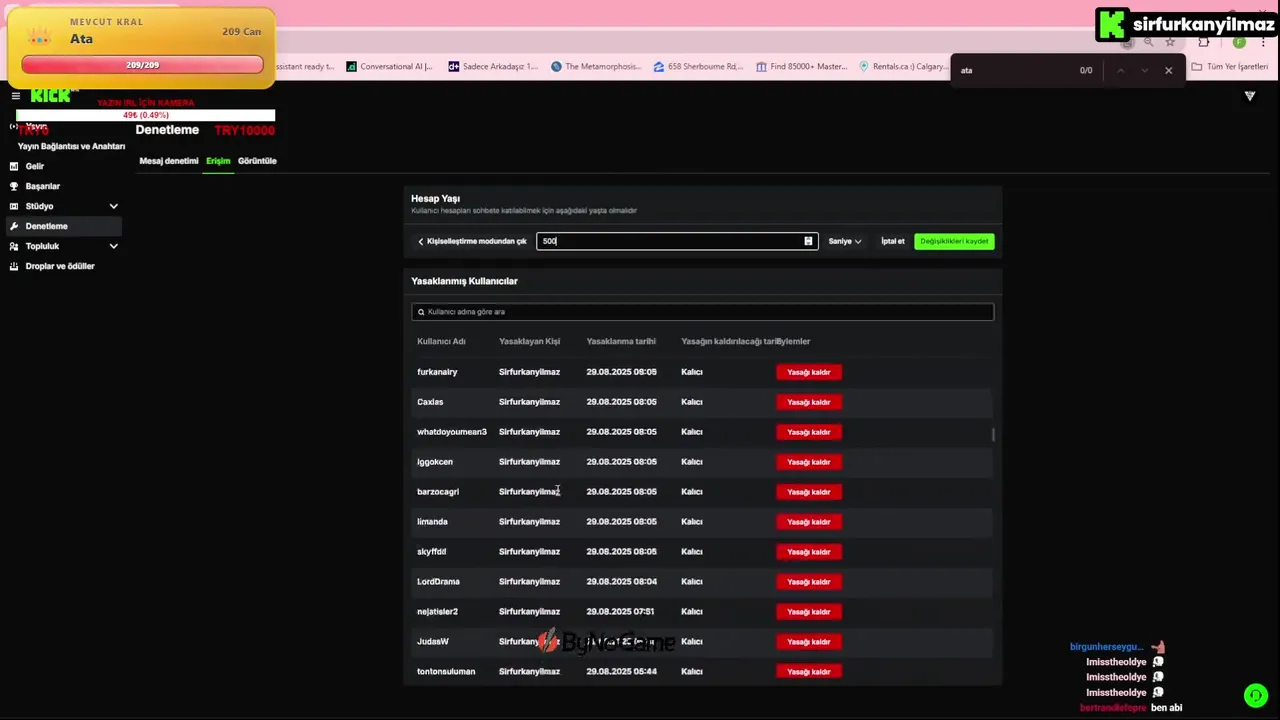1280x720 pixels.
Task: Open the Rentals.ca Calgary bookmark
Action: pyautogui.click(x=904, y=67)
